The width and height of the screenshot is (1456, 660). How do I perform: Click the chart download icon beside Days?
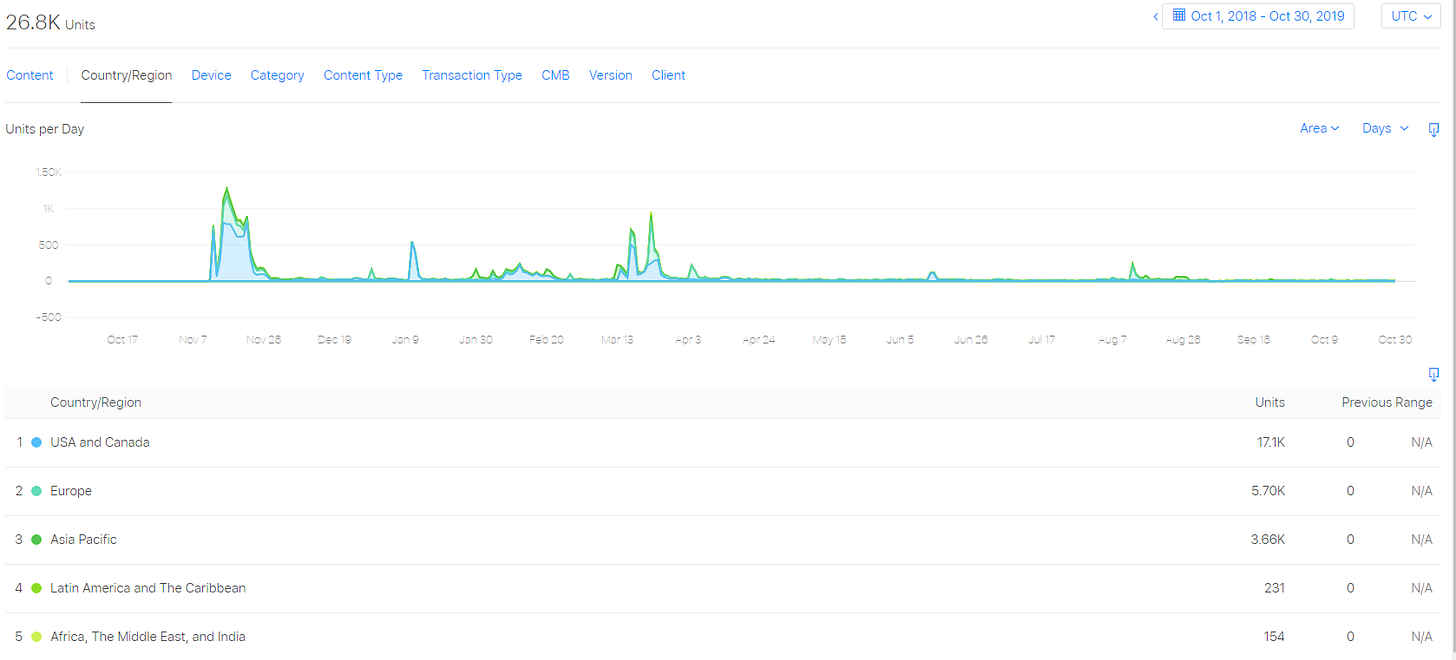(1434, 130)
